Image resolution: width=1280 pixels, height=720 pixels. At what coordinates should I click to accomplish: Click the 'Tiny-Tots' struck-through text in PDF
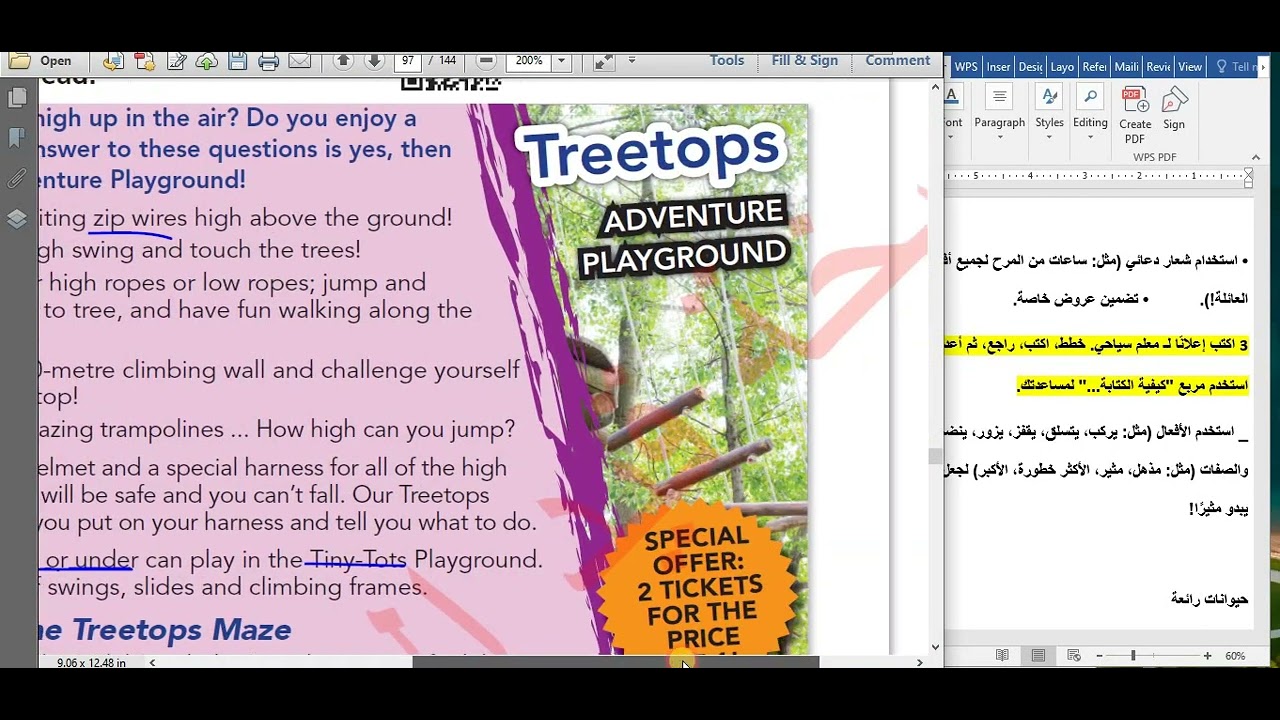point(358,560)
